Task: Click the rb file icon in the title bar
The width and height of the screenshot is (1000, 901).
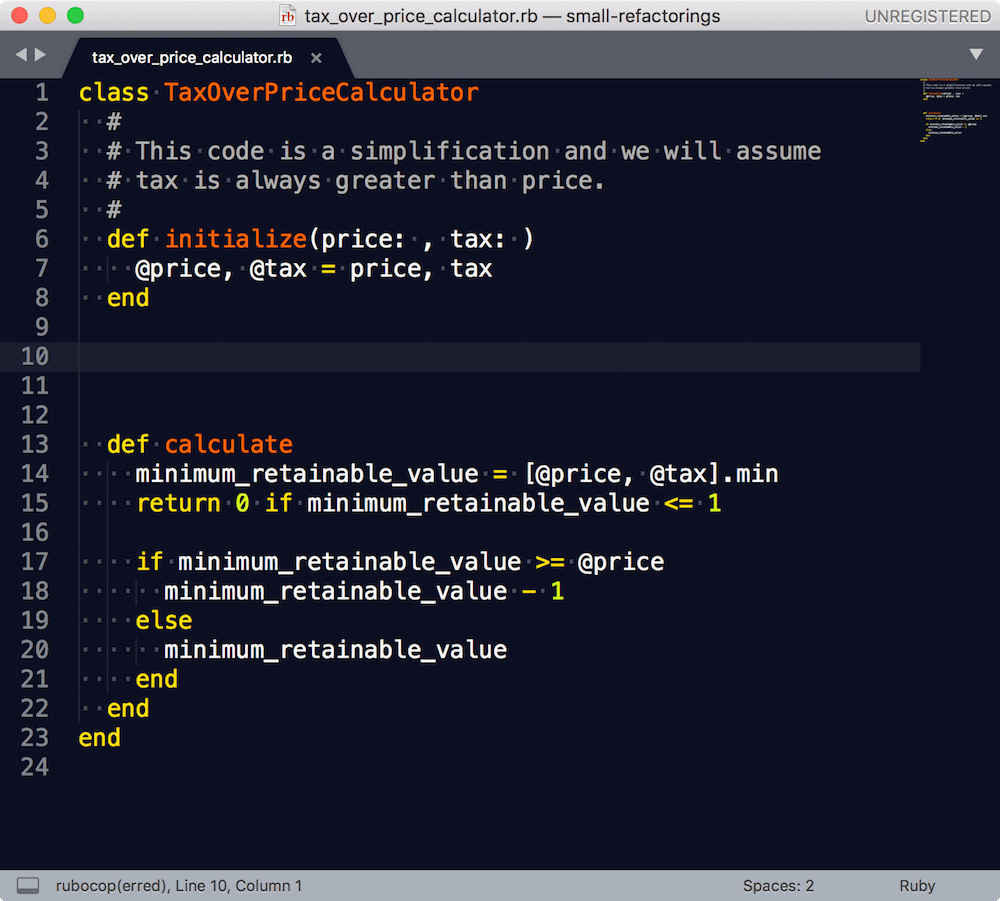Action: click(287, 16)
